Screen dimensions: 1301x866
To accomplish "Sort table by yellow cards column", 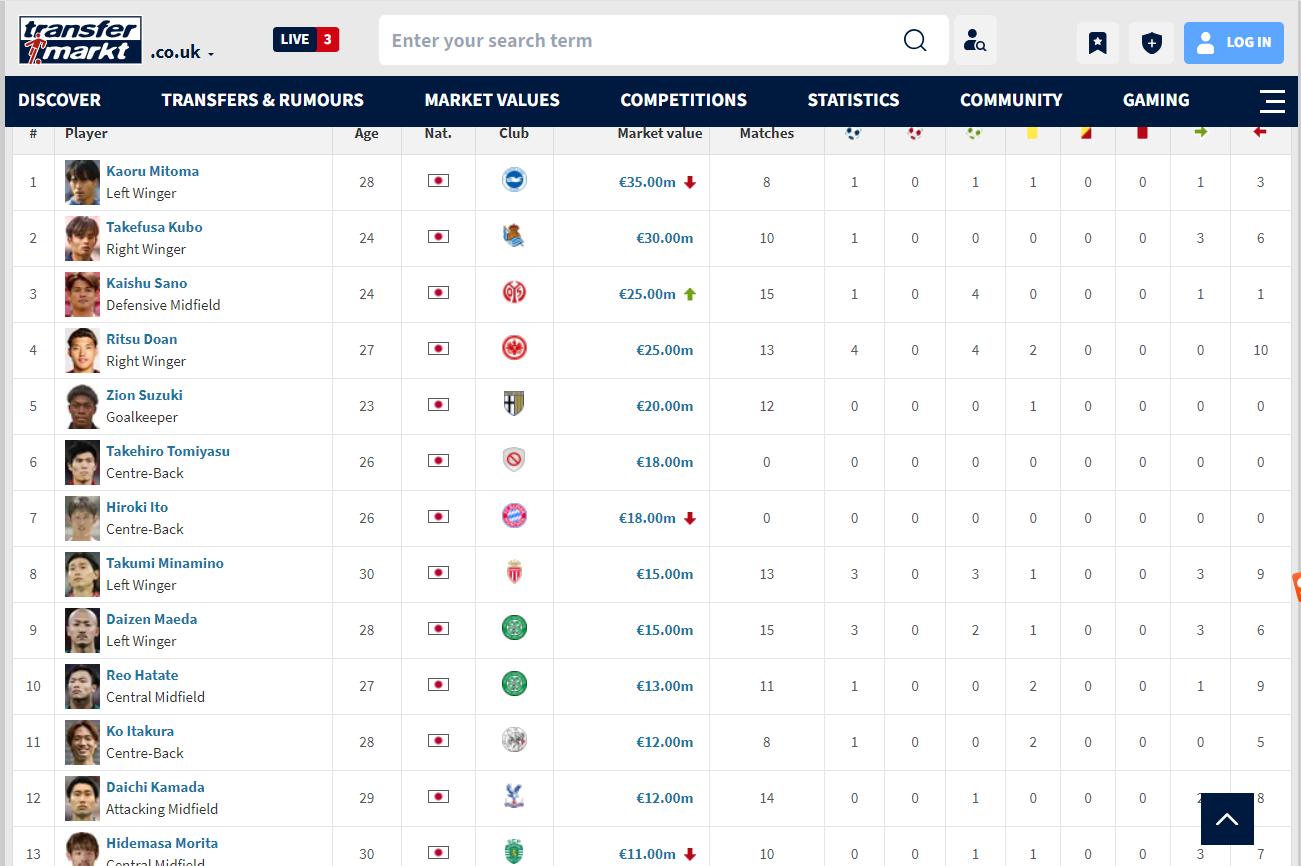I will click(x=1033, y=133).
